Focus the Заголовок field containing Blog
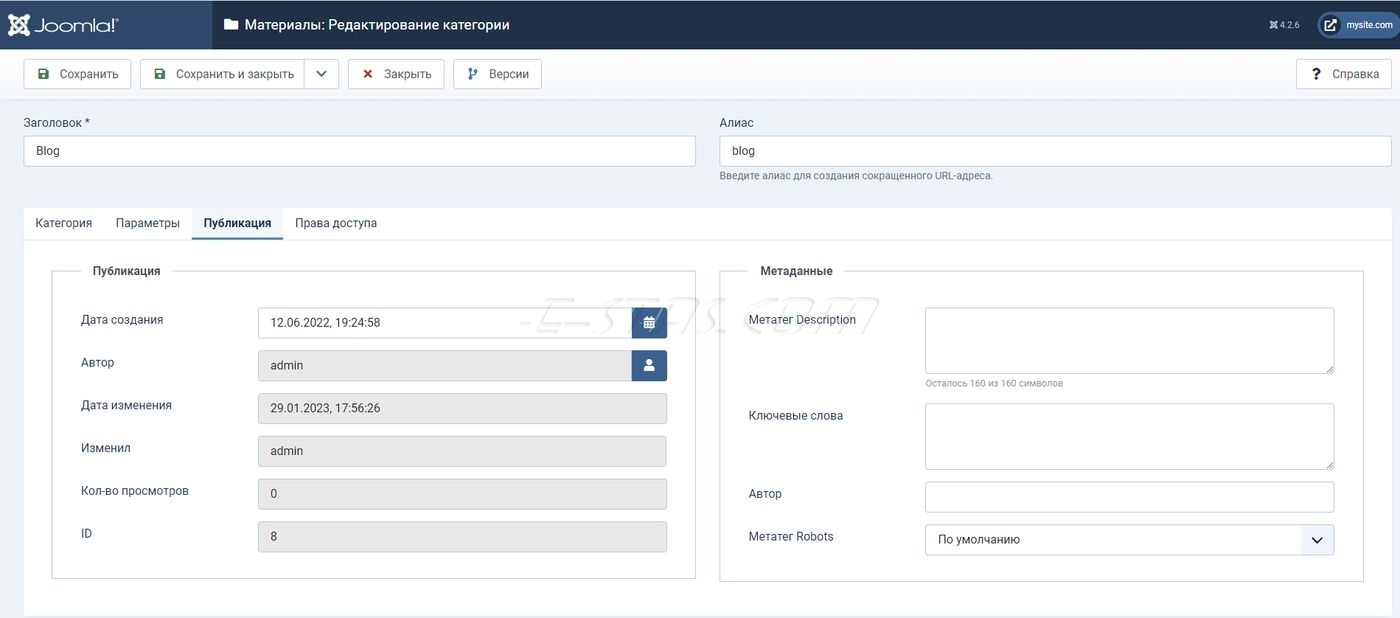This screenshot has height=618, width=1400. coord(359,151)
